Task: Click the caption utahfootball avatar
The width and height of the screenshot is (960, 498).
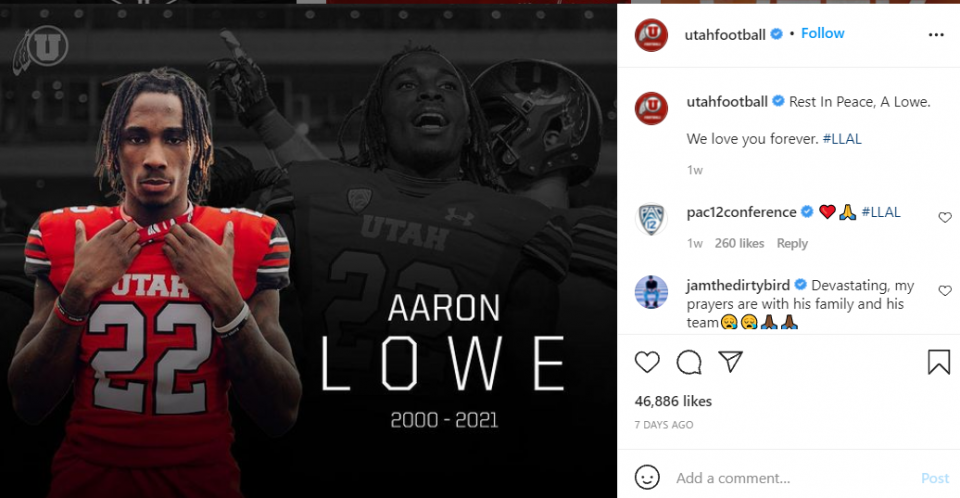Action: [x=651, y=108]
